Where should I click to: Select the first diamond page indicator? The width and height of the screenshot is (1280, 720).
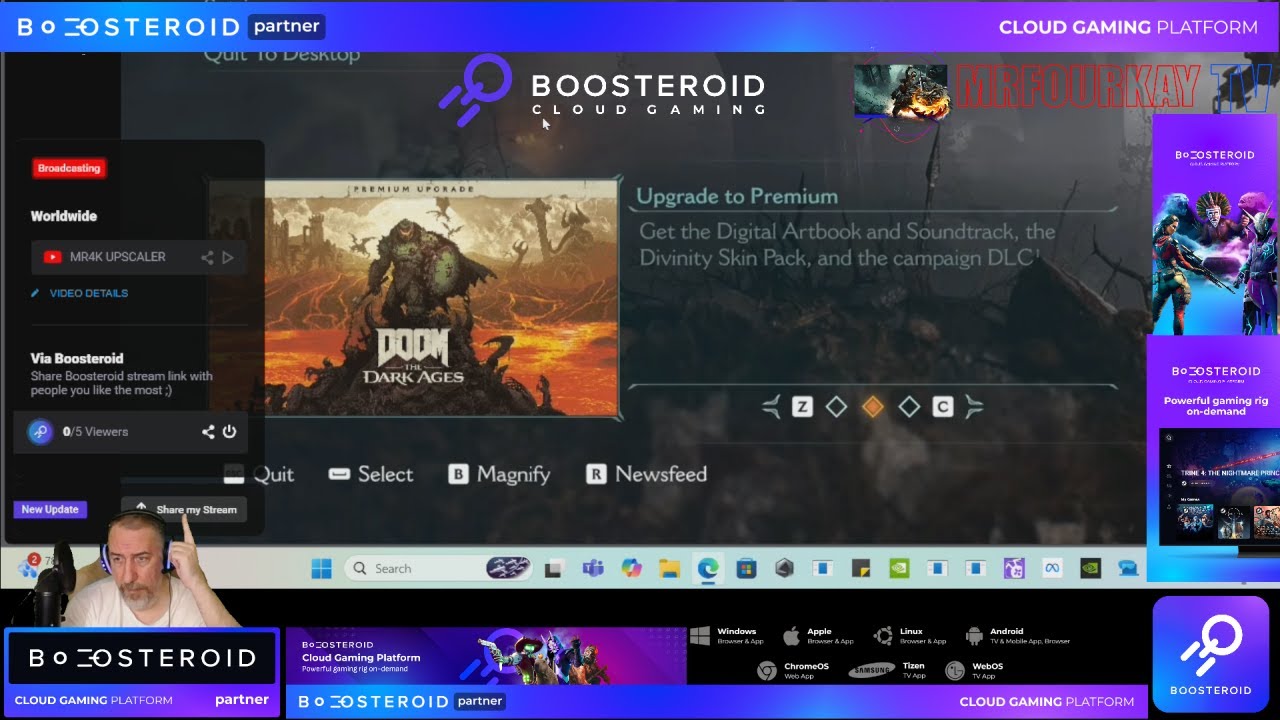point(836,407)
